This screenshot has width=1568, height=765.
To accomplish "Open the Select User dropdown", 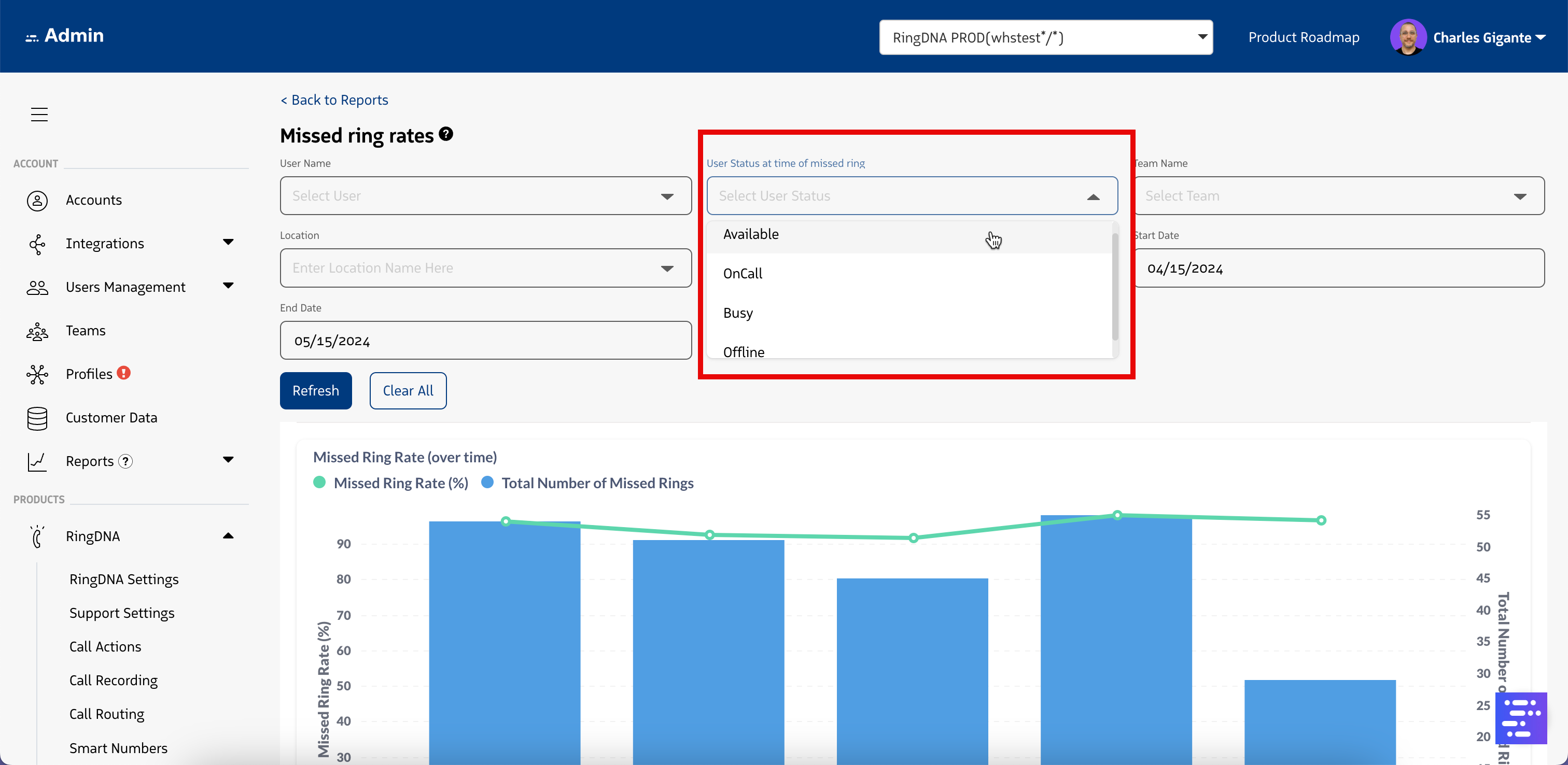I will [x=485, y=196].
